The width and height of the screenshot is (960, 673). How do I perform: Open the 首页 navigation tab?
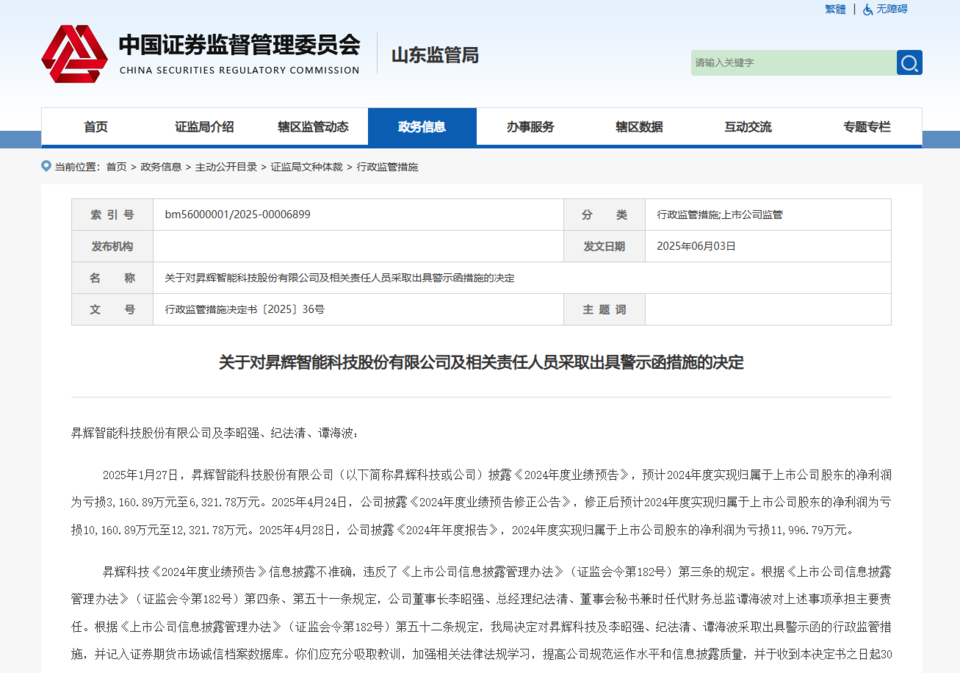tap(96, 127)
